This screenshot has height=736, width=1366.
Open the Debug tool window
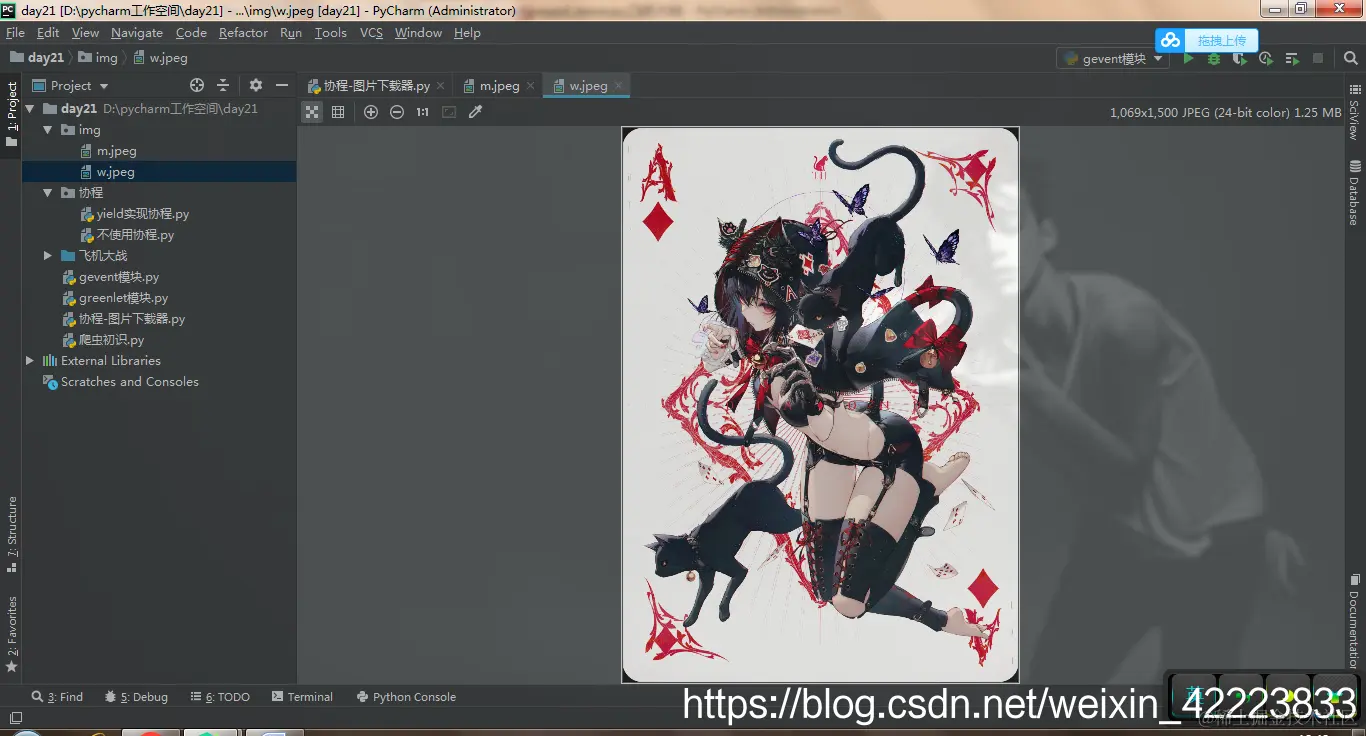[137, 697]
